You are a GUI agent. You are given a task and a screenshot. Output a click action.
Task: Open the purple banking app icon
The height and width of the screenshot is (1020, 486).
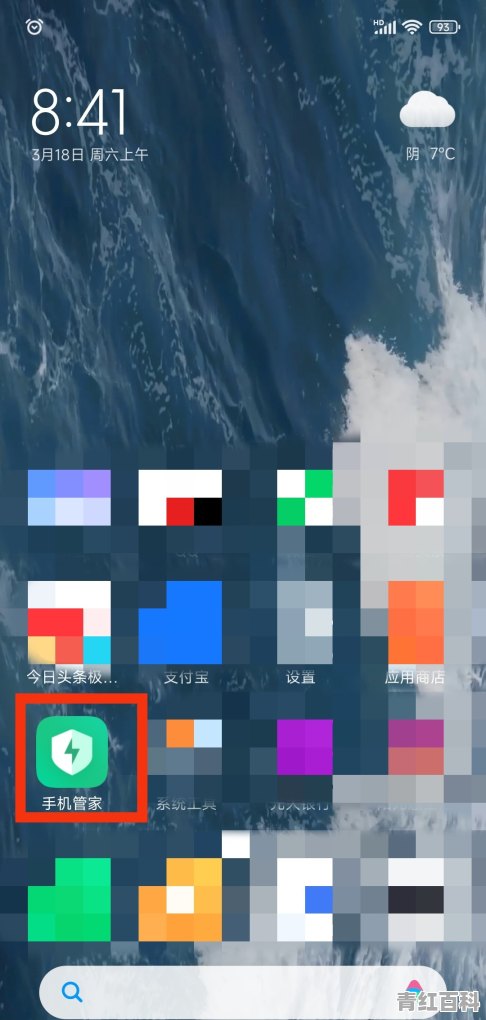tap(304, 747)
